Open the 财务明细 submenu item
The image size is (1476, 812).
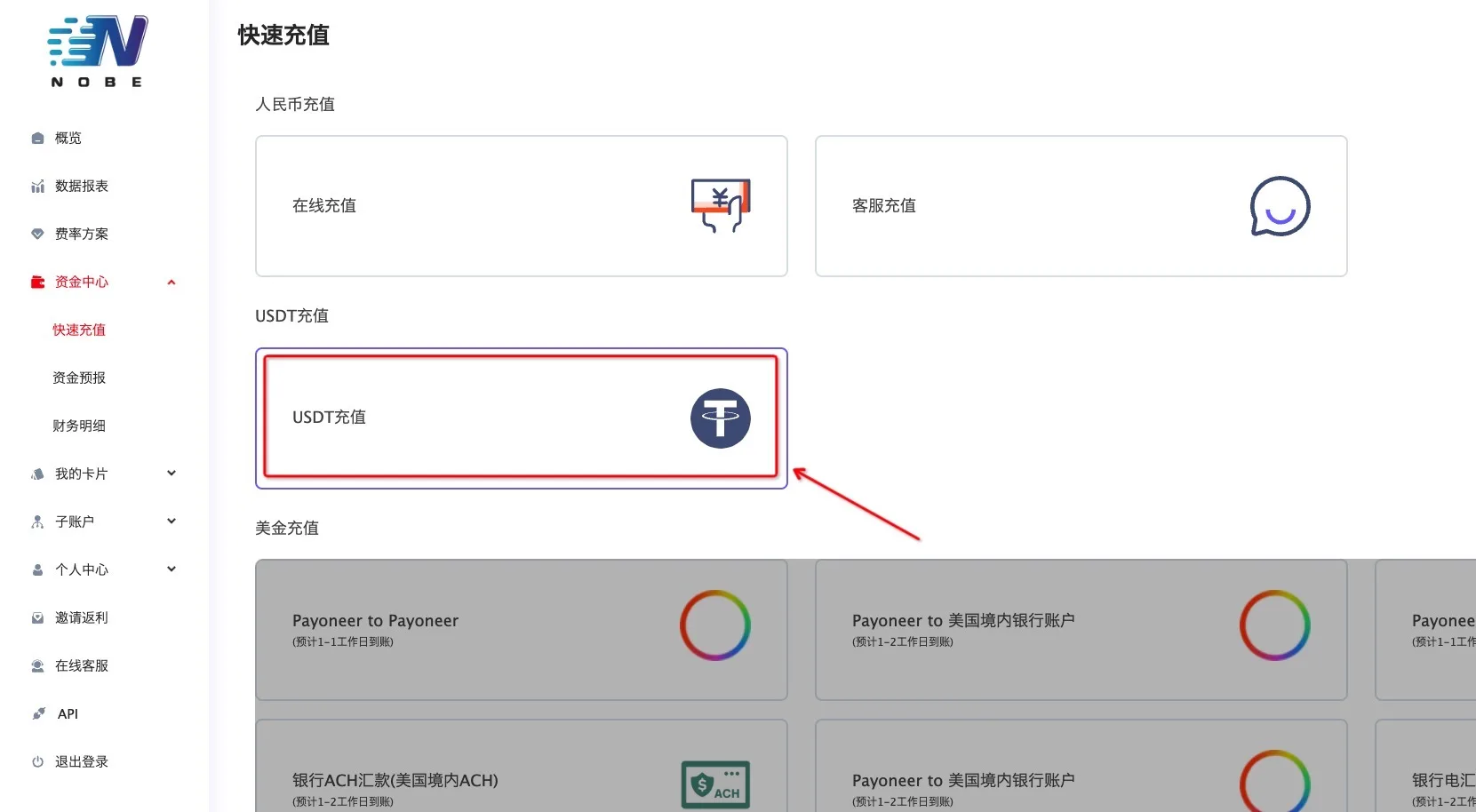click(79, 426)
